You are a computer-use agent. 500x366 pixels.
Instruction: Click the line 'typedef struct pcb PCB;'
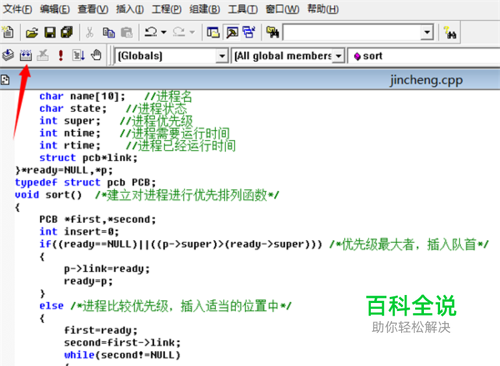(x=85, y=183)
